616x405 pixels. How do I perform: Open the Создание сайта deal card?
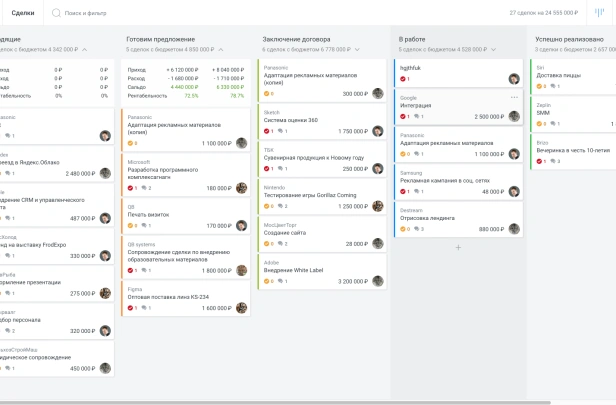coord(322,235)
